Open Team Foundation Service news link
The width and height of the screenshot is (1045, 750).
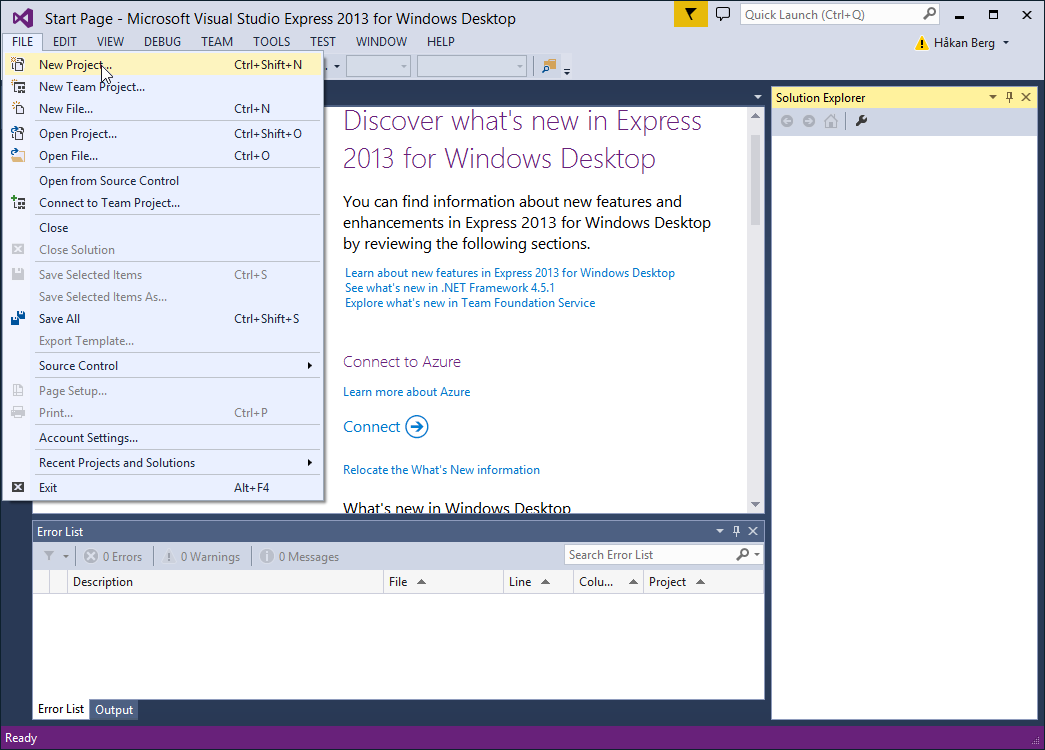[470, 303]
